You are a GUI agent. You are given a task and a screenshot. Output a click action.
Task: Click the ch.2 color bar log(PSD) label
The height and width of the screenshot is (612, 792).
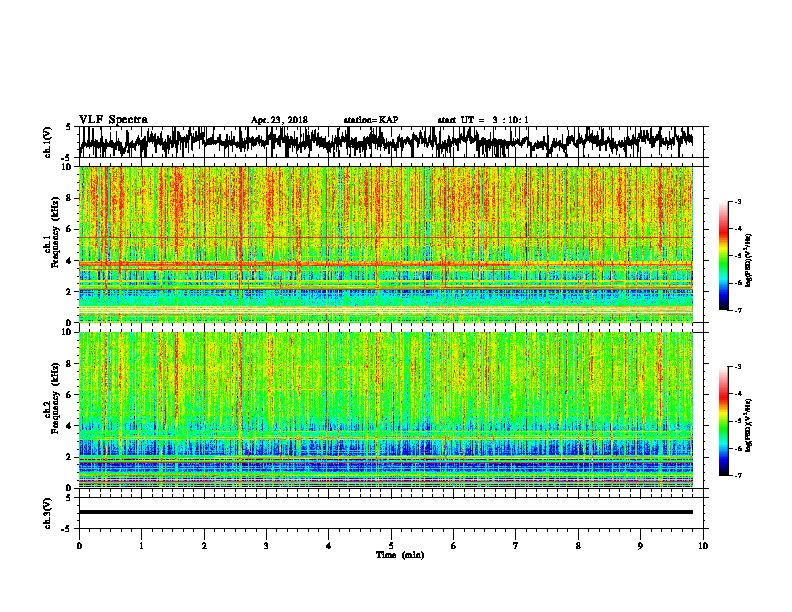(x=749, y=425)
